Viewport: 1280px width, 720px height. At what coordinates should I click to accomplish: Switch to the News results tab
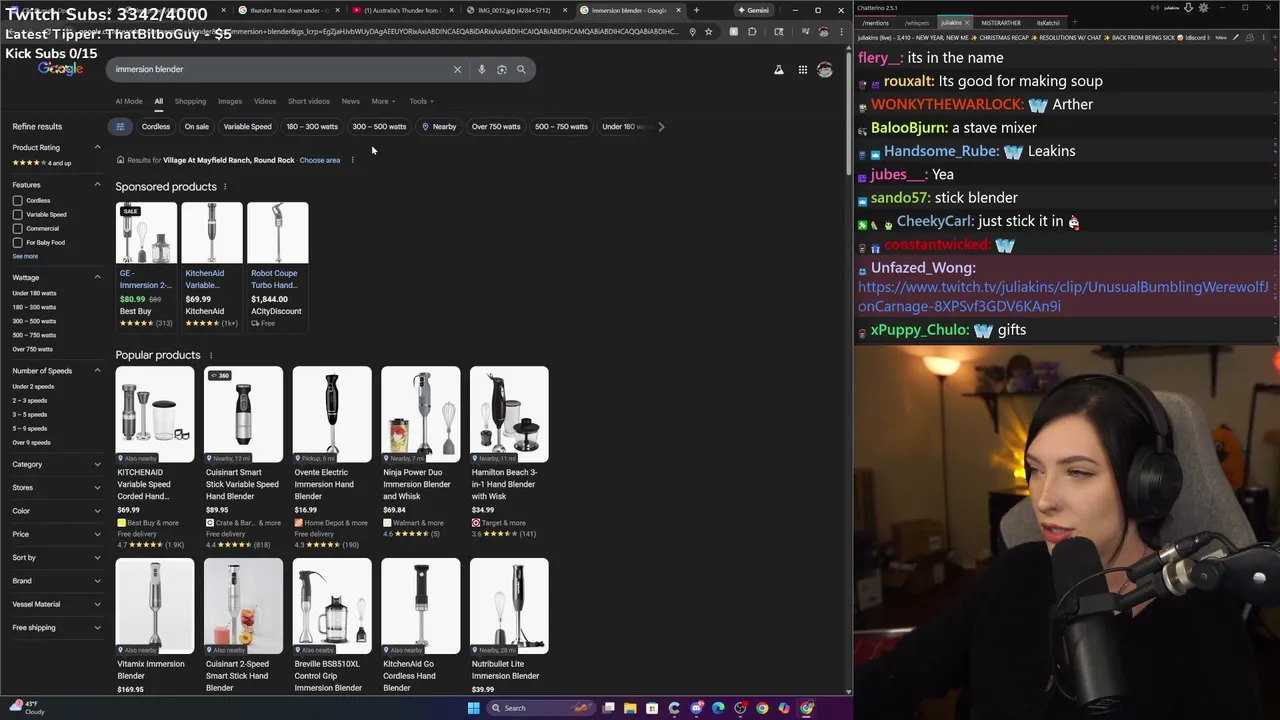click(350, 101)
